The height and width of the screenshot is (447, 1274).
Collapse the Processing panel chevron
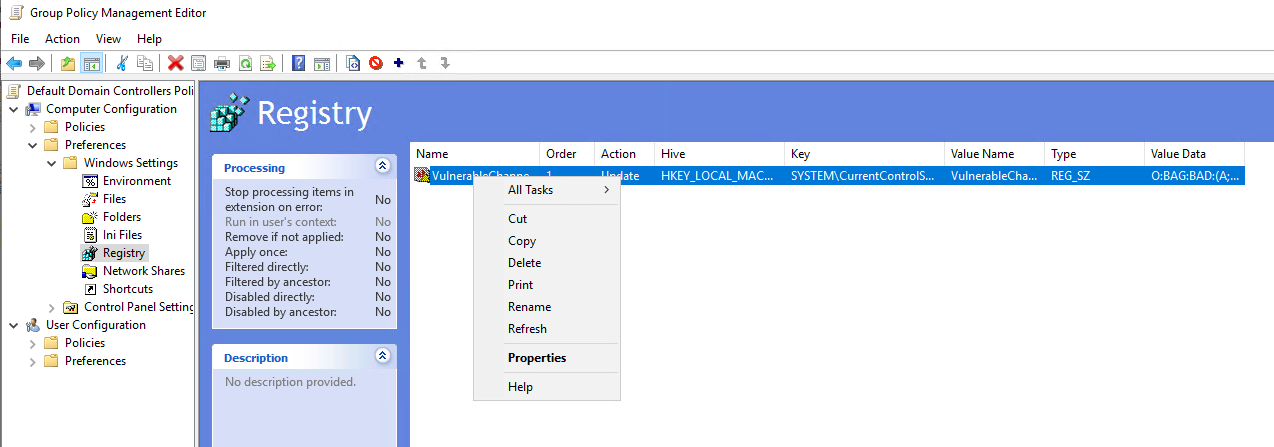(x=381, y=166)
